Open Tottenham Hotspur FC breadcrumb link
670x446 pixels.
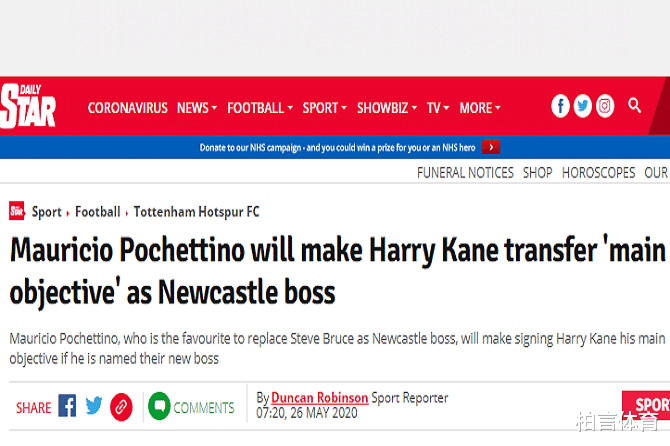[x=196, y=212]
